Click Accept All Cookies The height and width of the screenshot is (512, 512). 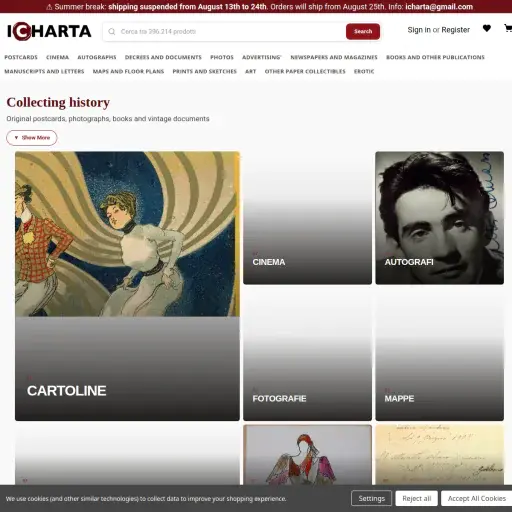(476, 498)
